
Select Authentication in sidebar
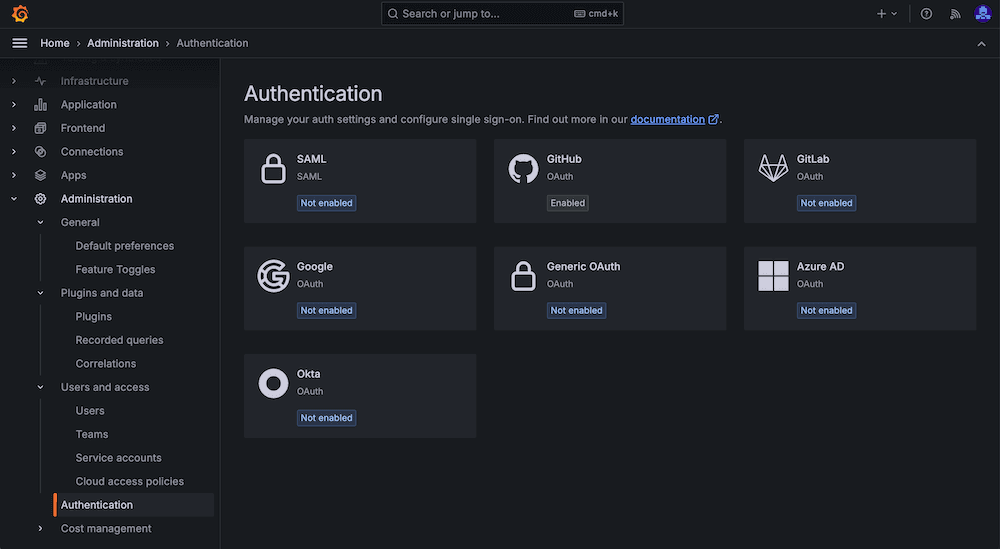(x=134, y=505)
